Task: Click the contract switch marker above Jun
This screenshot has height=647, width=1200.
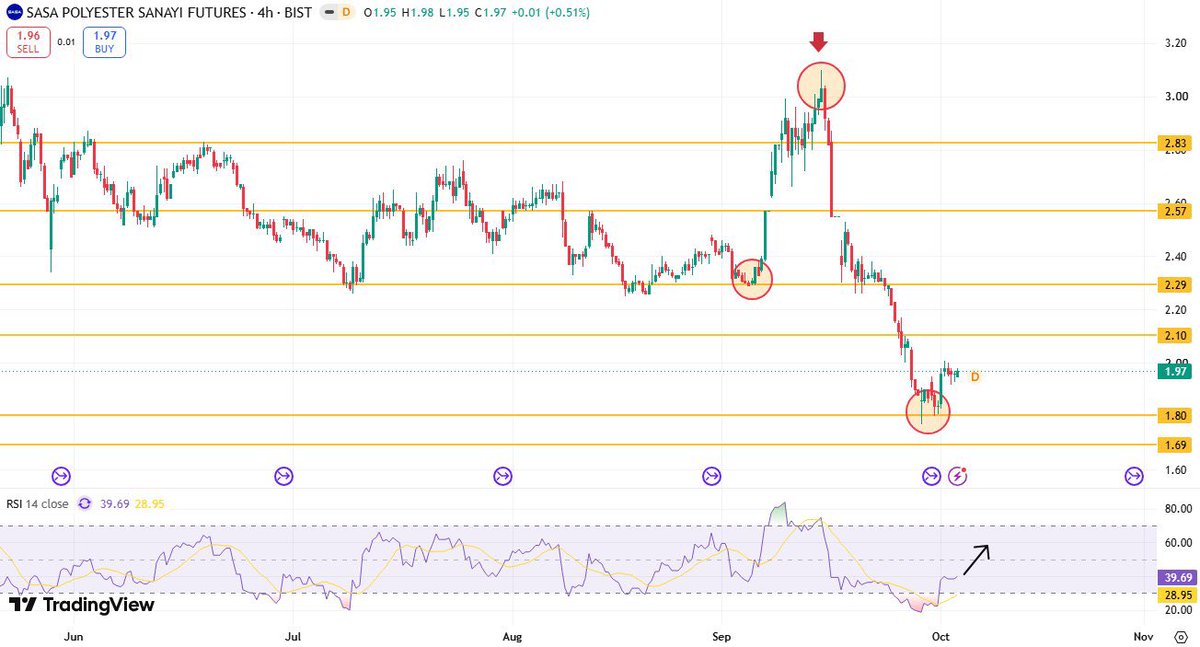Action: point(61,476)
